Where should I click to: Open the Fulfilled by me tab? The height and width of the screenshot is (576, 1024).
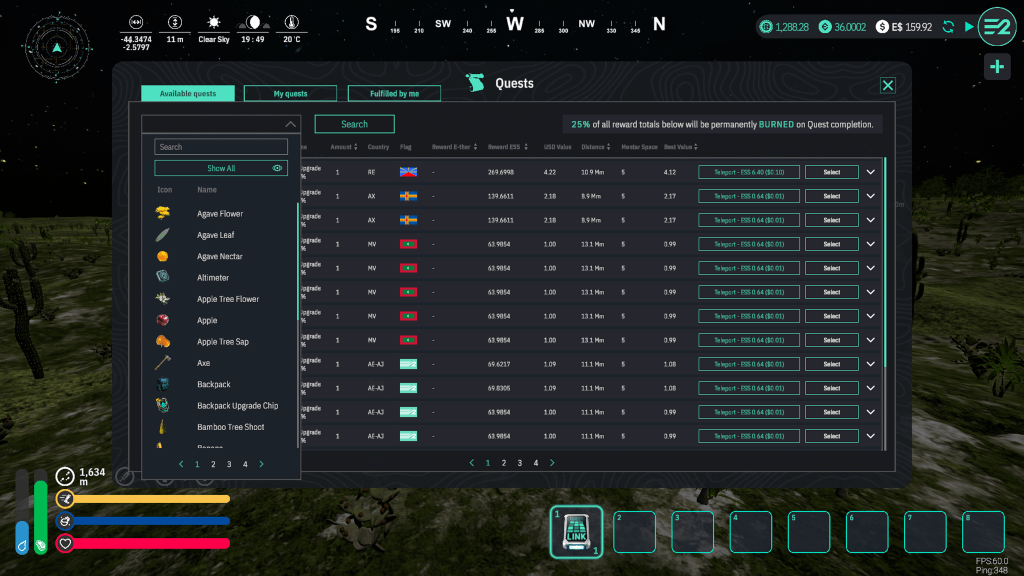click(x=394, y=93)
